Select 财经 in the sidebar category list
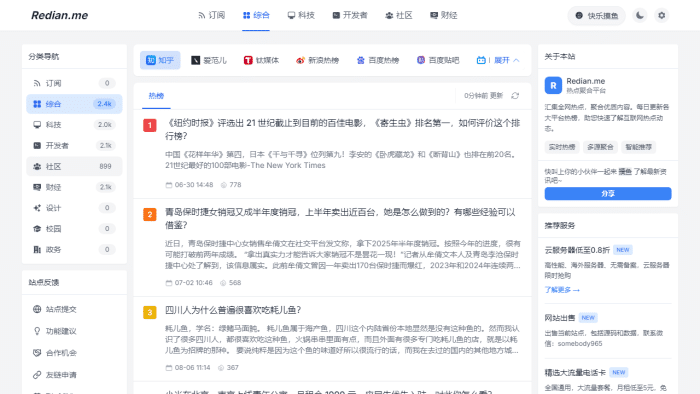The image size is (700, 394). [x=74, y=187]
